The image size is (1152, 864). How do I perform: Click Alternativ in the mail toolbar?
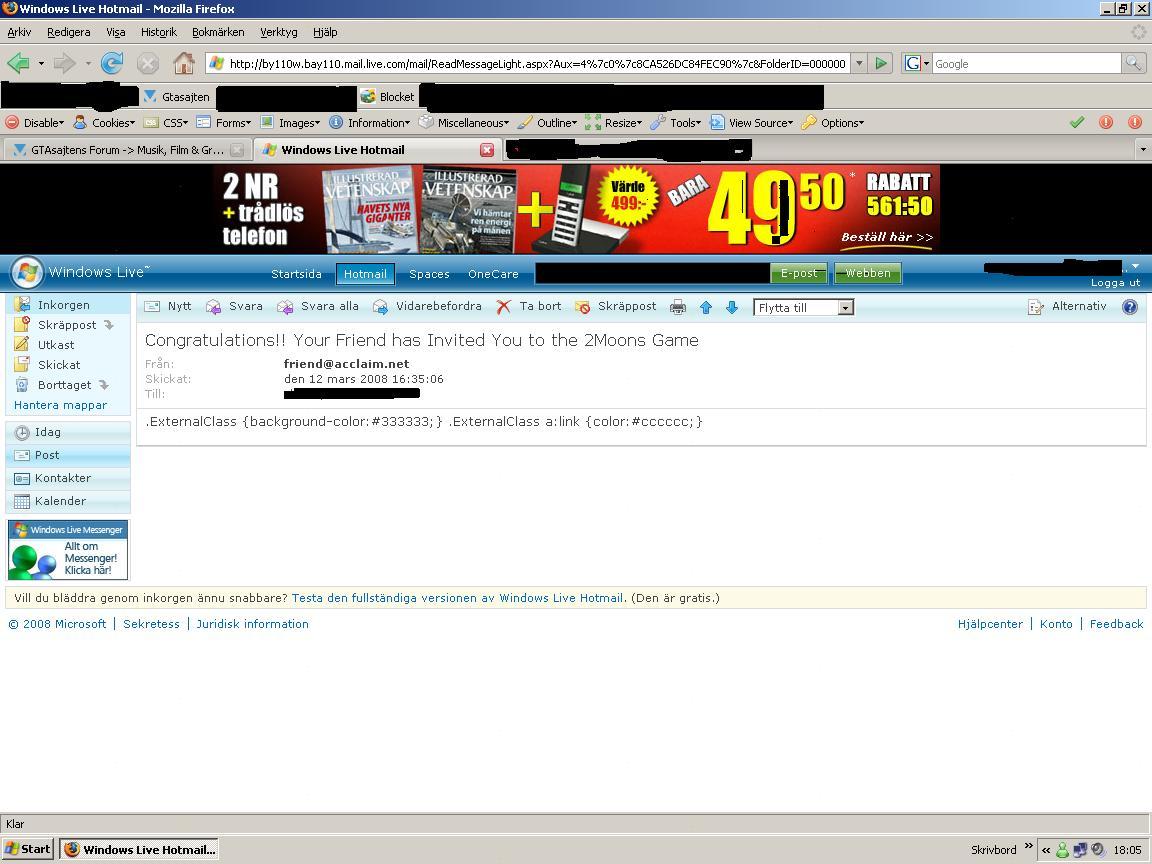(1068, 306)
